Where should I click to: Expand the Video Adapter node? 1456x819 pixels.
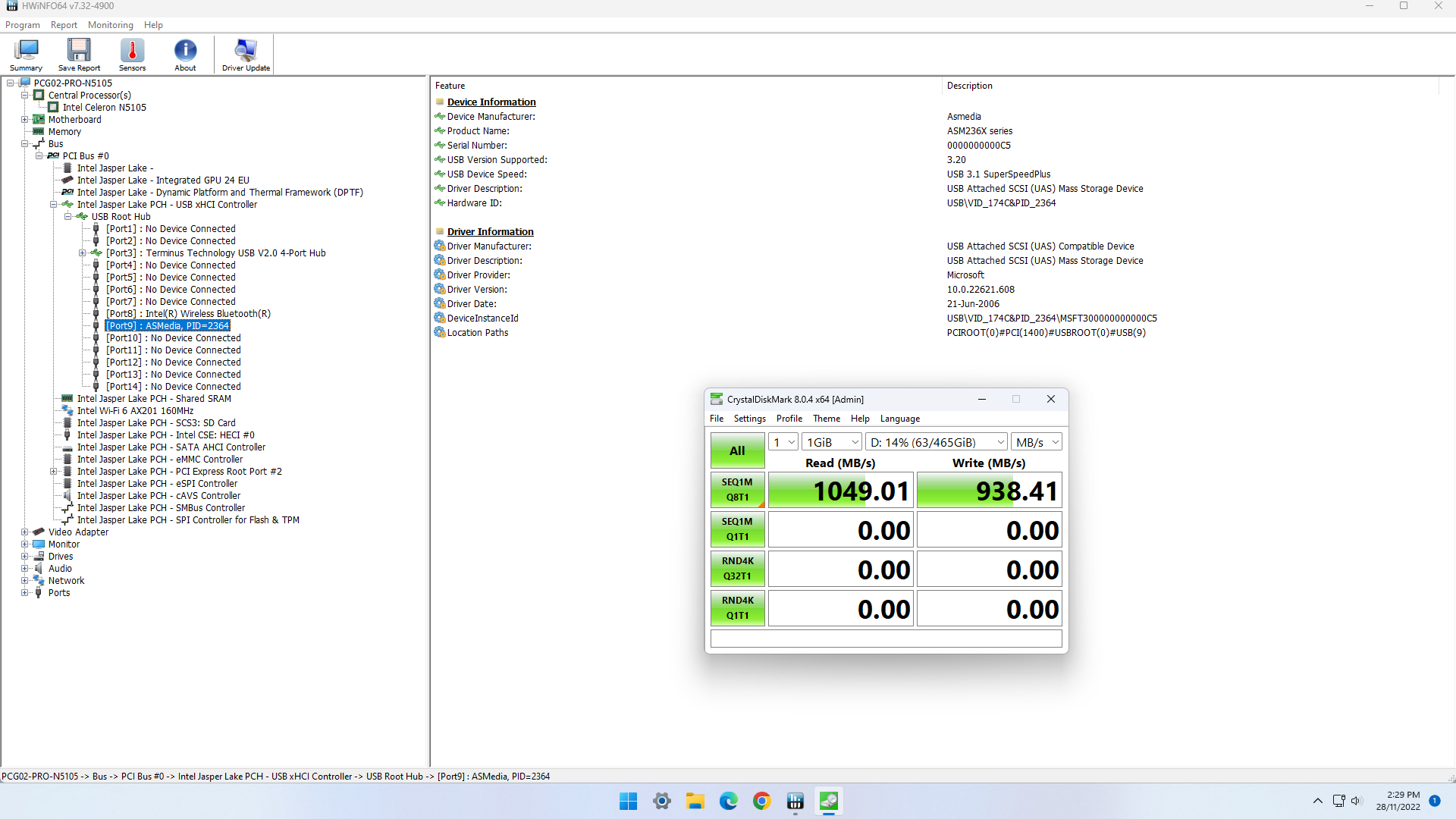point(25,532)
